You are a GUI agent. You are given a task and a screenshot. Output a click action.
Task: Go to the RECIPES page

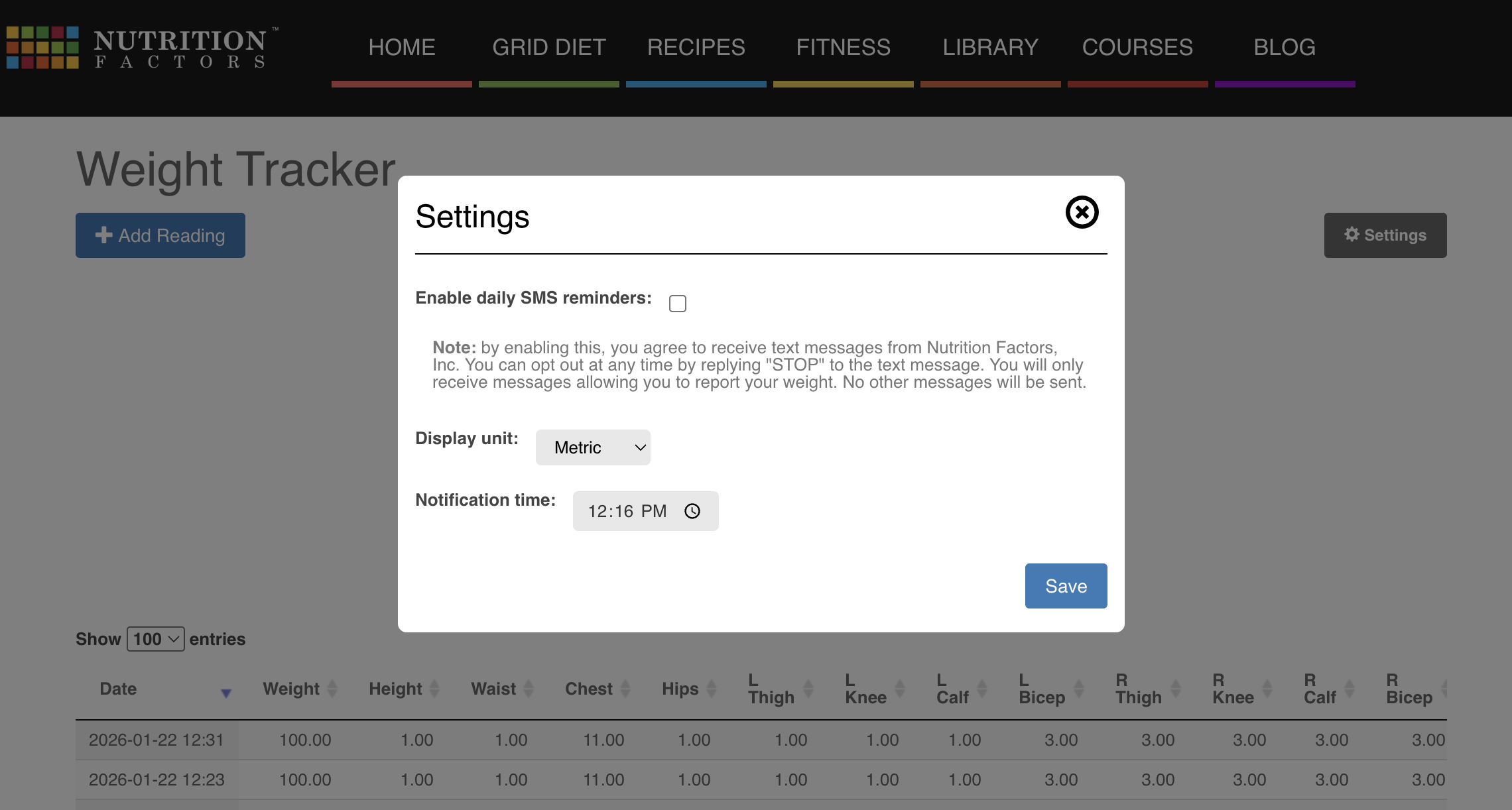point(696,48)
